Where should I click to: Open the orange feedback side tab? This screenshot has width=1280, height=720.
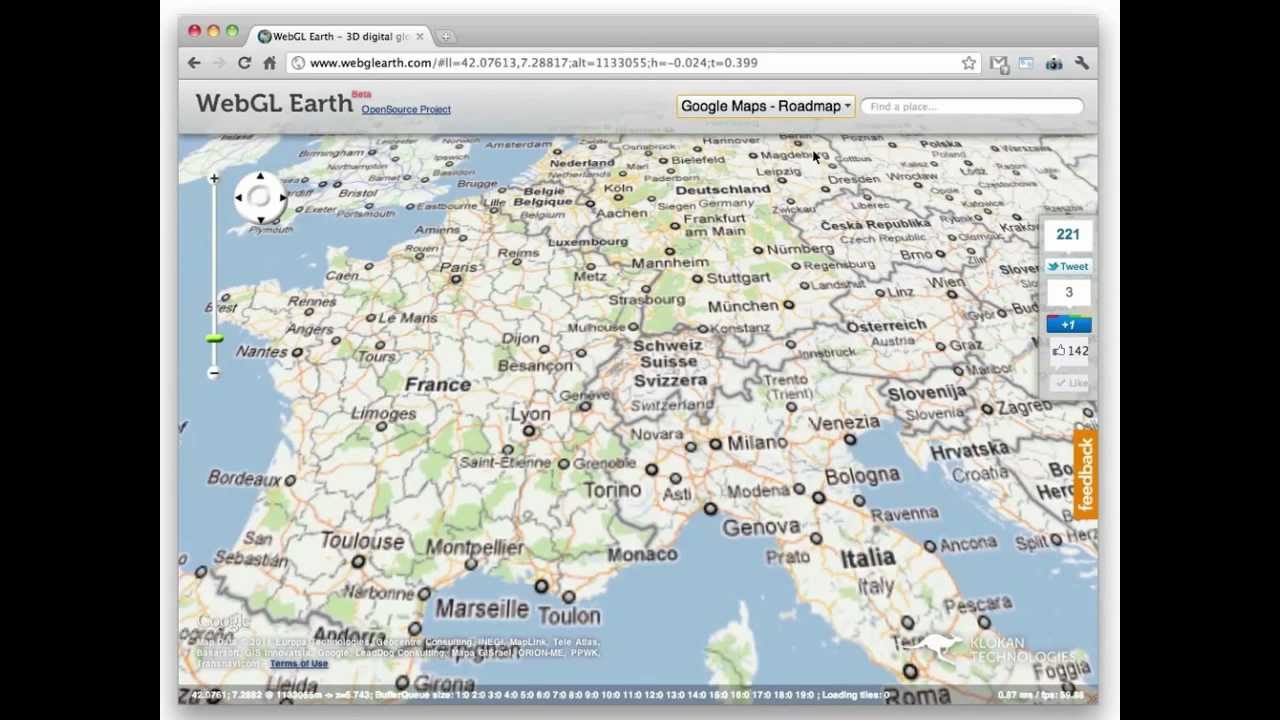point(1085,474)
